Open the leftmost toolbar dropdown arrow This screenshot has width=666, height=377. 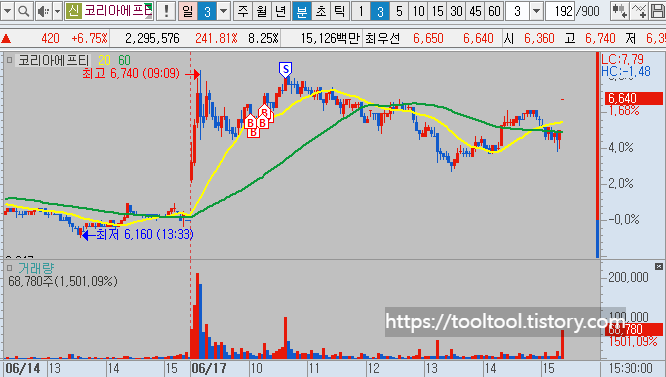click(7, 11)
